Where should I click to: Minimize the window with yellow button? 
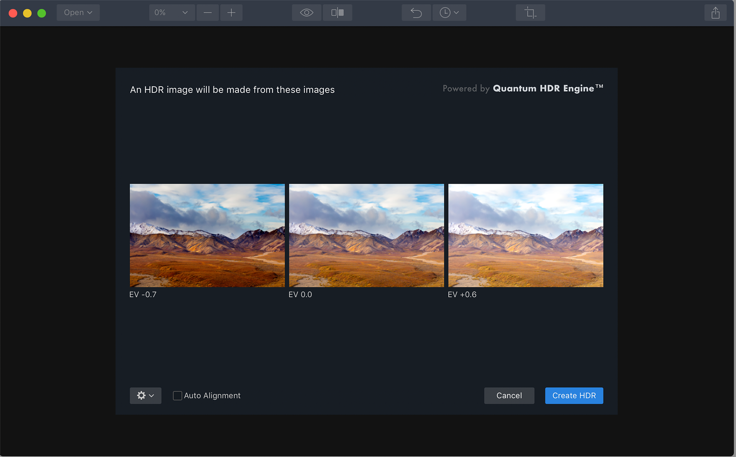pyautogui.click(x=27, y=13)
